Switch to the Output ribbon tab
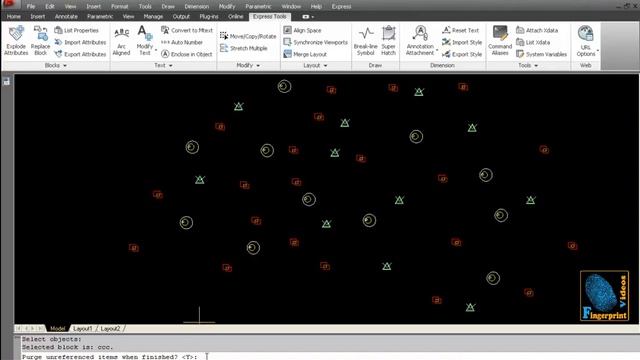640x360 pixels. pyautogui.click(x=181, y=16)
